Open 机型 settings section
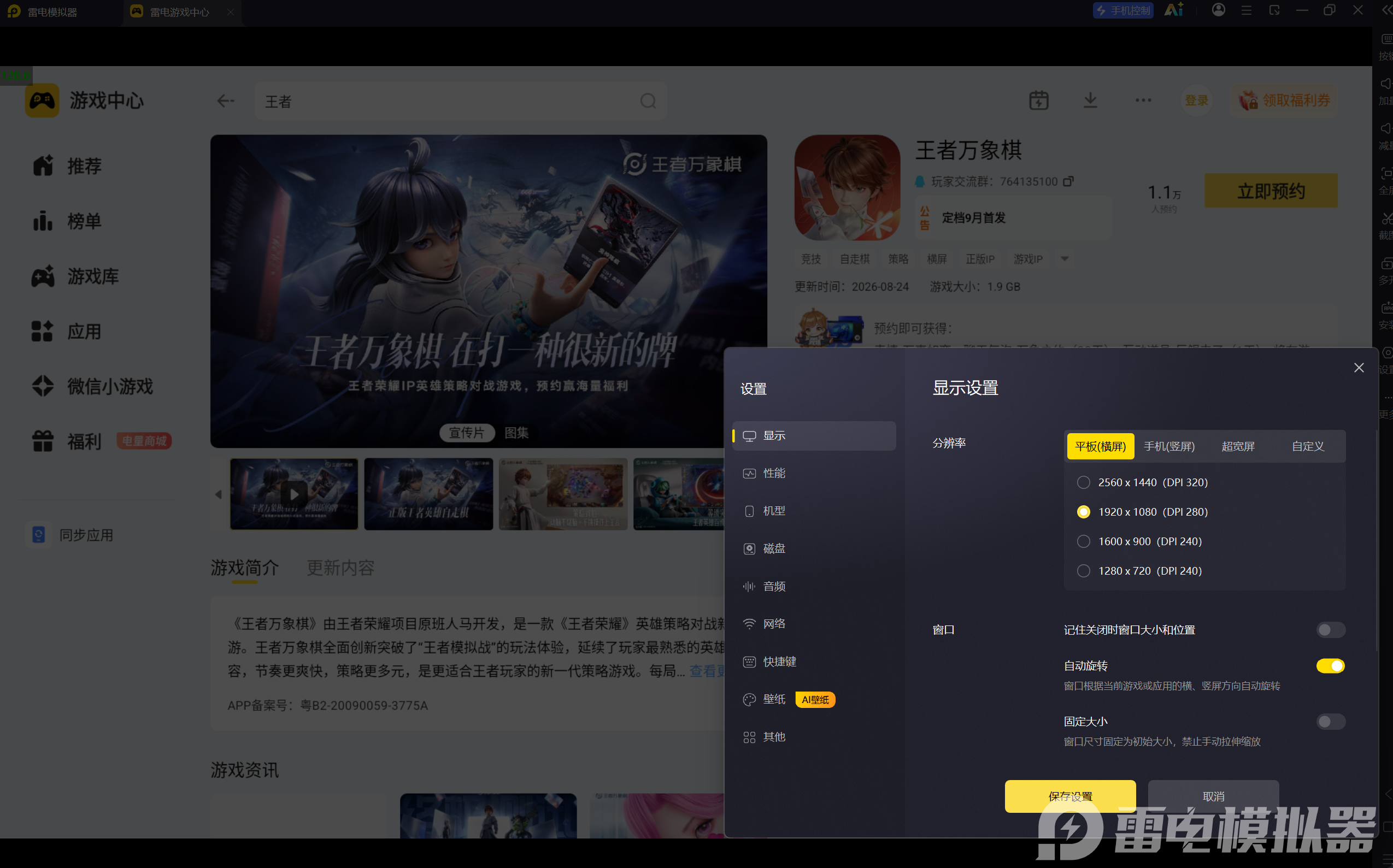Image resolution: width=1393 pixels, height=868 pixels. 814,511
